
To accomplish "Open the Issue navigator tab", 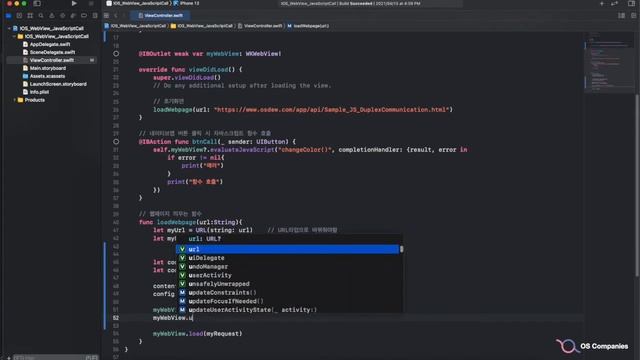I will click(x=51, y=16).
